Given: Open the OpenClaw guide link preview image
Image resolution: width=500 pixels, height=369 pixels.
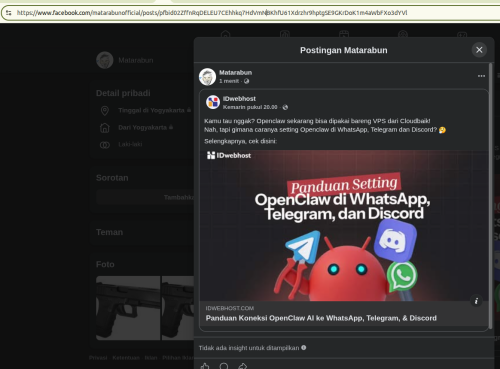Looking at the screenshot, I should coord(344,226).
